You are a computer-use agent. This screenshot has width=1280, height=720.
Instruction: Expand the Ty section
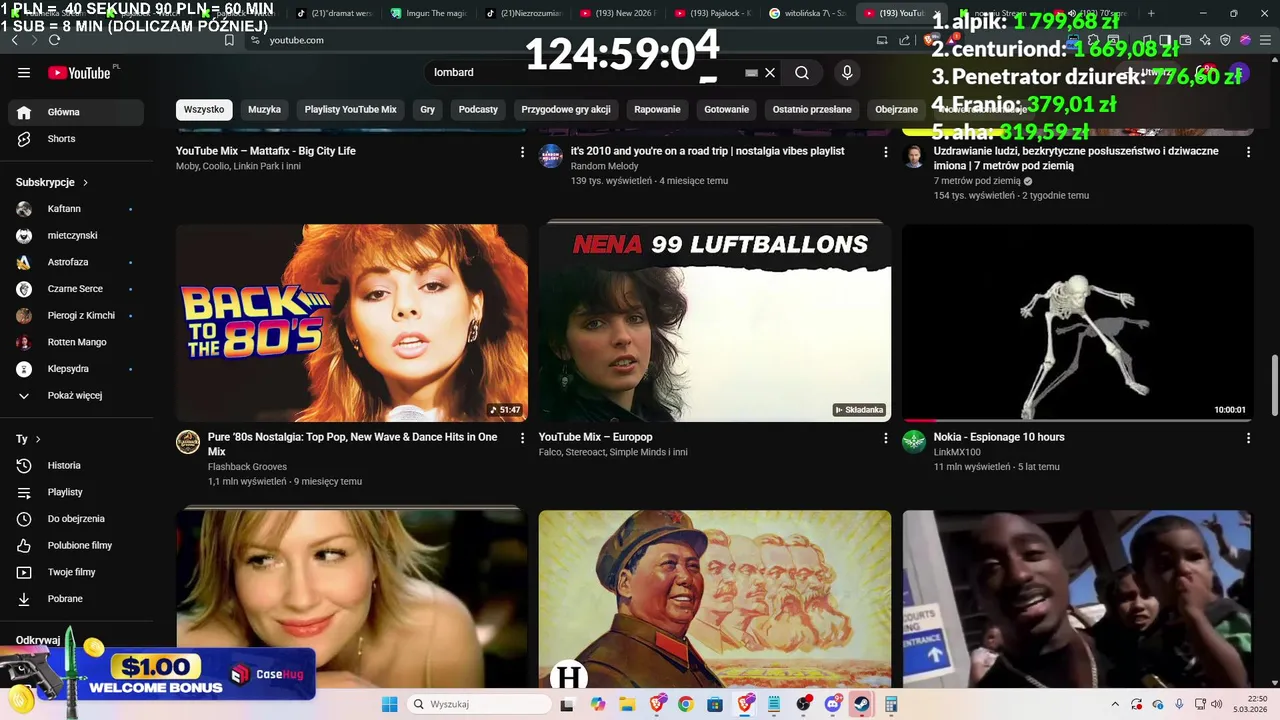[x=28, y=439]
